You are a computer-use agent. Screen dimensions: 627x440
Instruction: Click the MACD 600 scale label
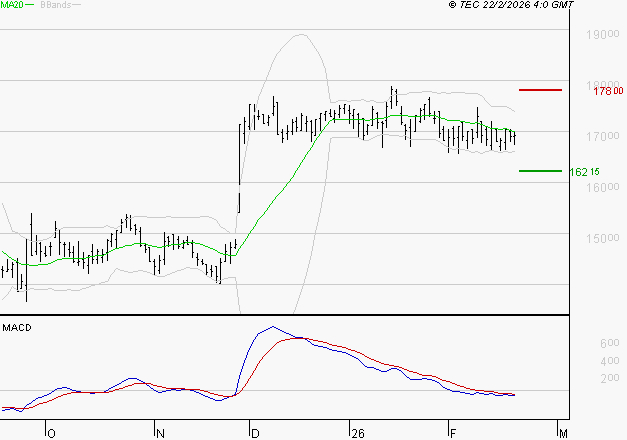610,343
